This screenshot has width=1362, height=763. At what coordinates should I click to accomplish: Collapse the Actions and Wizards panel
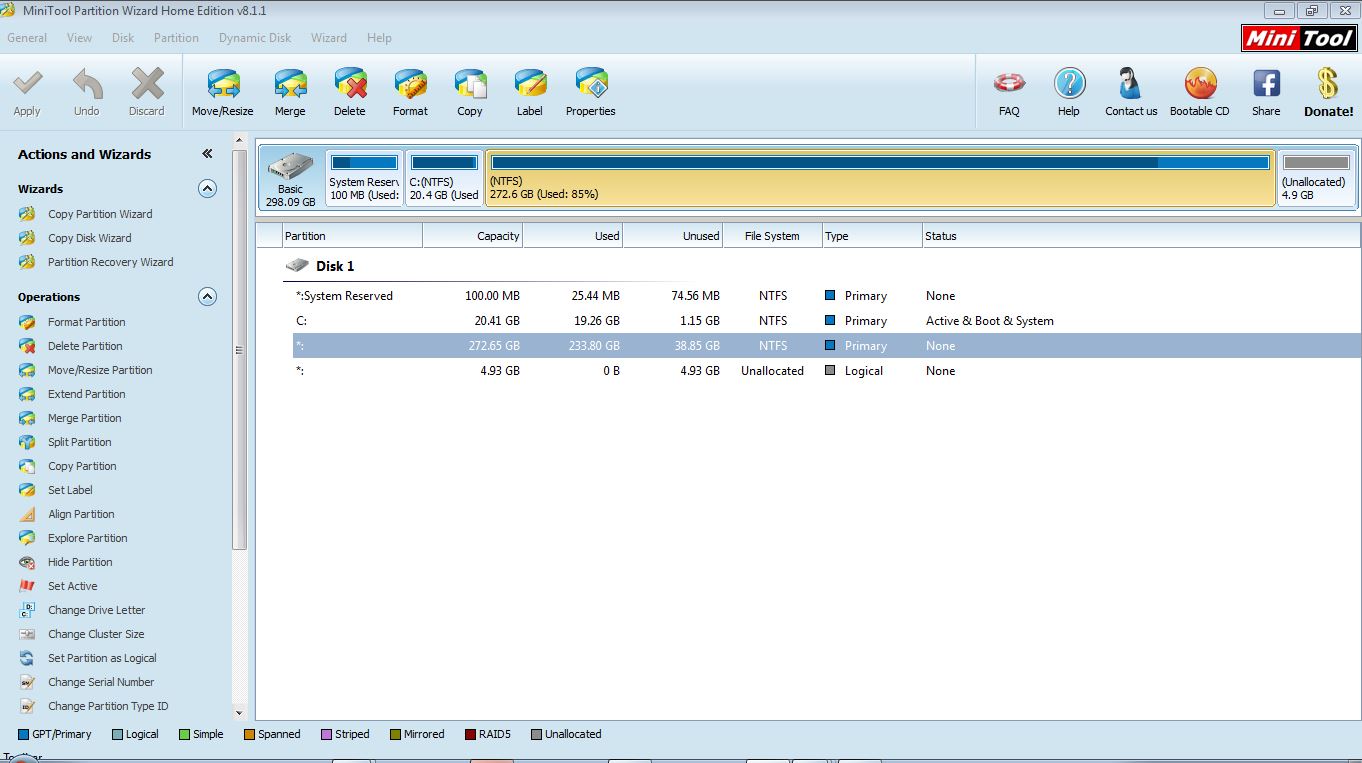pos(207,154)
